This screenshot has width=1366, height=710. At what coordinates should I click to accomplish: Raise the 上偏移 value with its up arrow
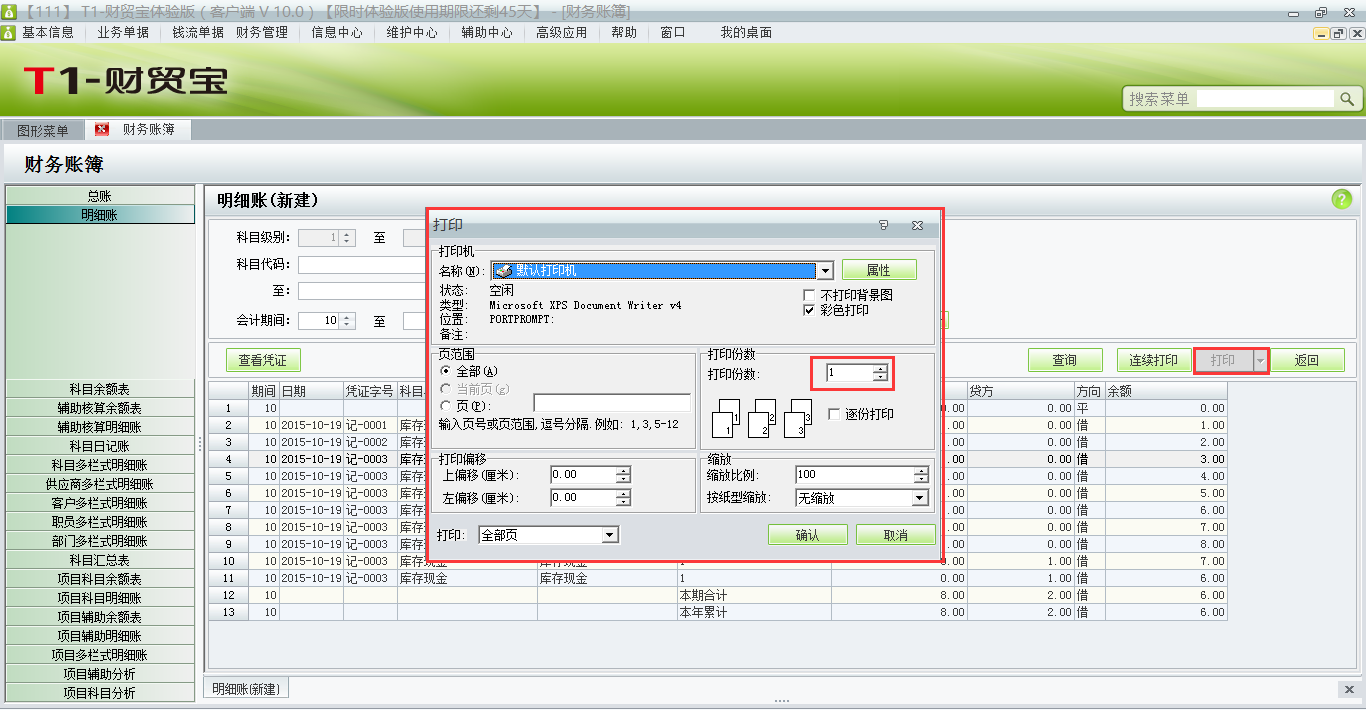[623, 471]
